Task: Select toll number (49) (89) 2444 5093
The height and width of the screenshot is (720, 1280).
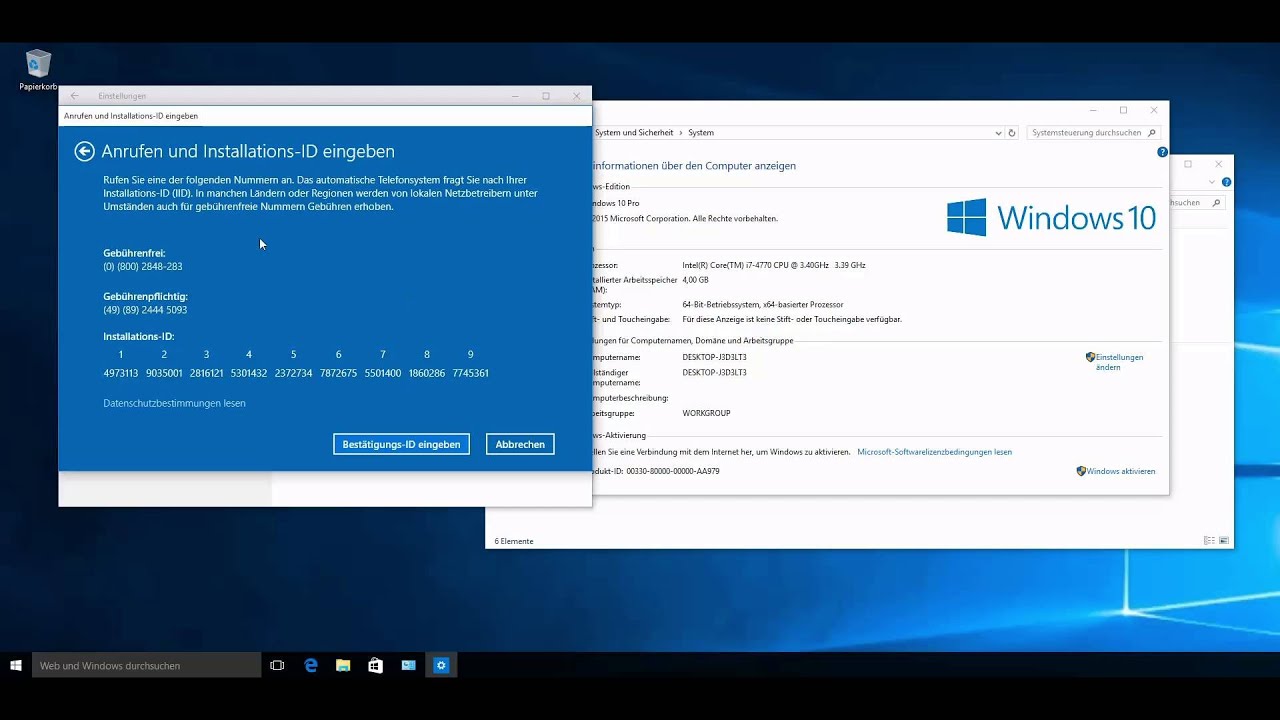Action: pyautogui.click(x=145, y=310)
